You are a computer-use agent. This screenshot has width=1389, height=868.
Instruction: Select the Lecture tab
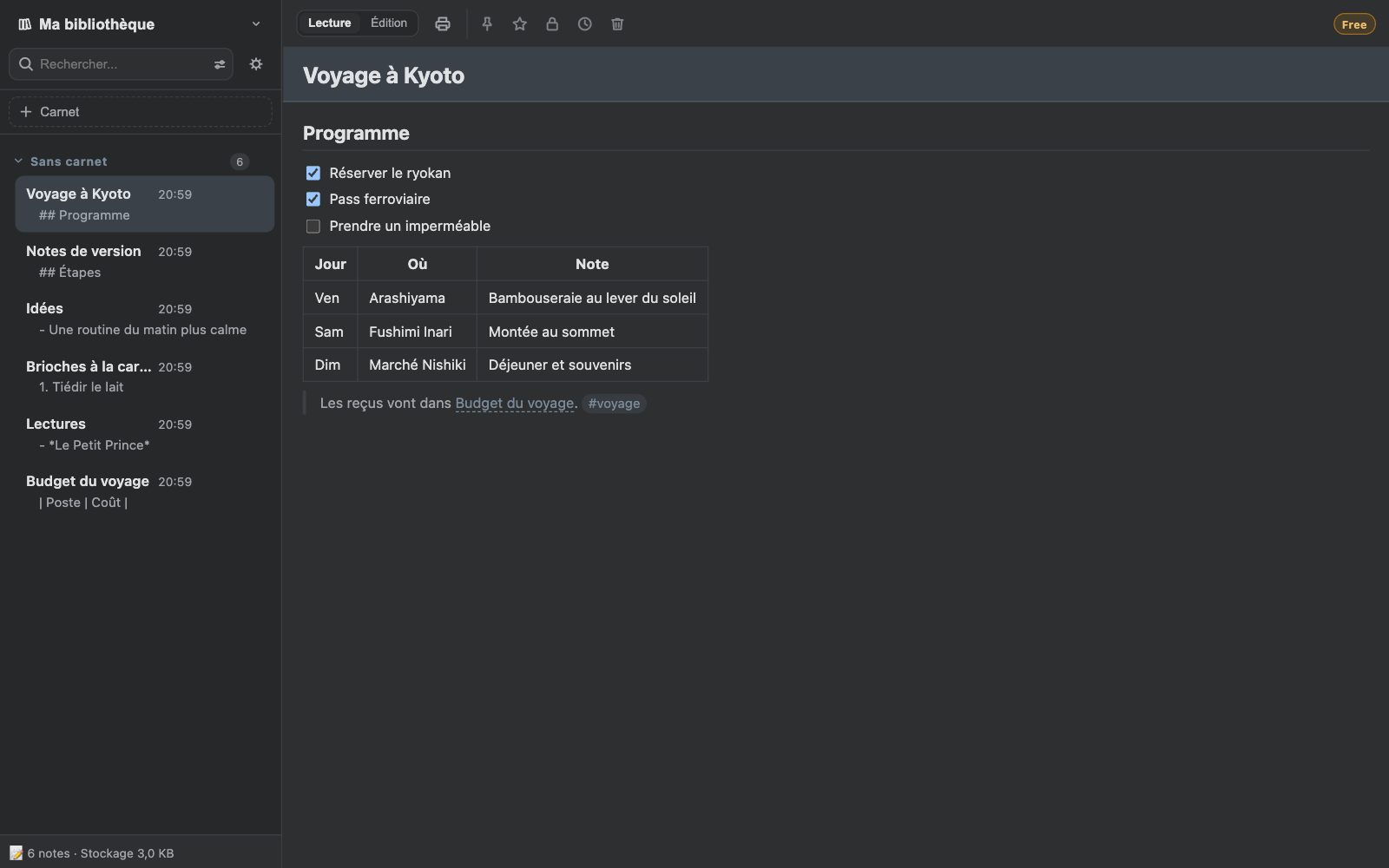pos(330,23)
